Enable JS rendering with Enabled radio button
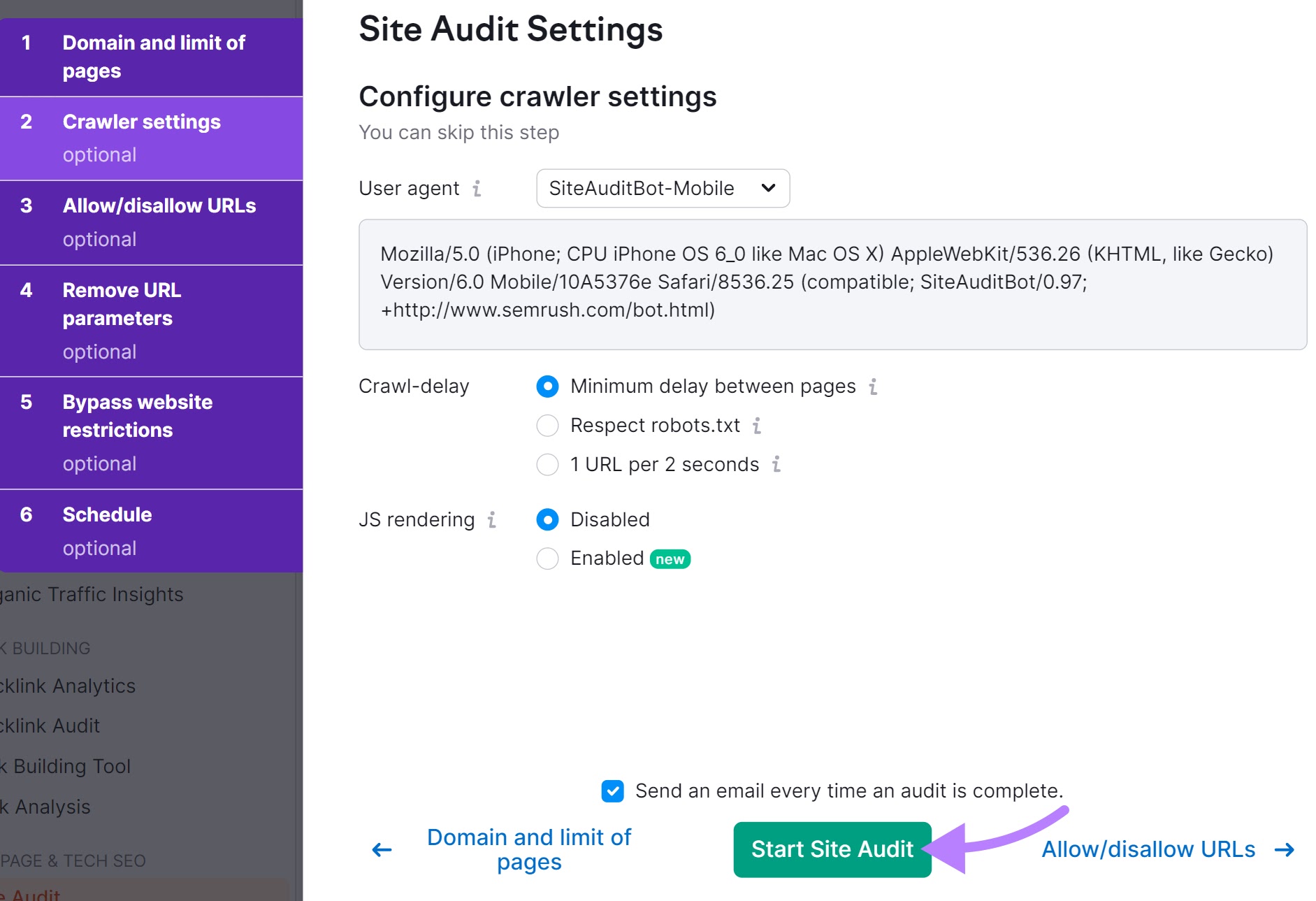1316x901 pixels. pyautogui.click(x=547, y=558)
